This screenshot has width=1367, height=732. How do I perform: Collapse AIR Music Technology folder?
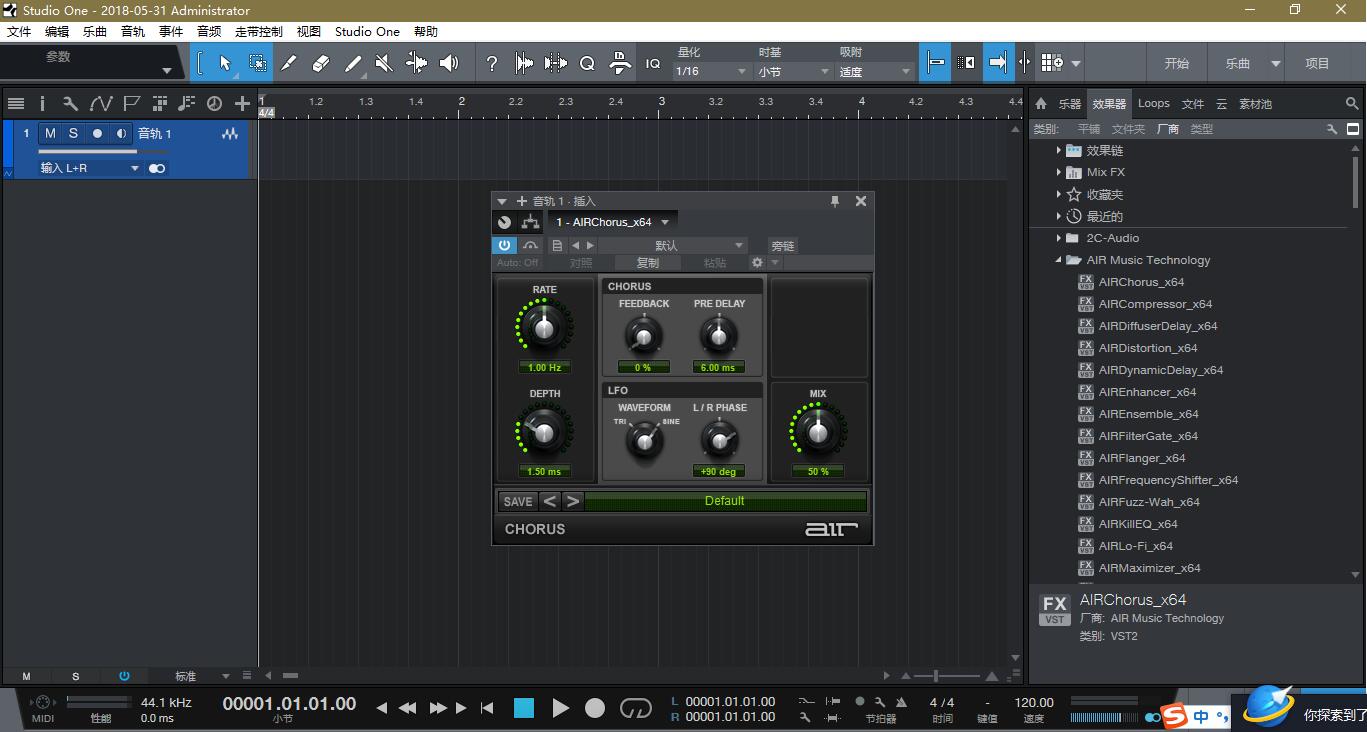click(x=1059, y=260)
